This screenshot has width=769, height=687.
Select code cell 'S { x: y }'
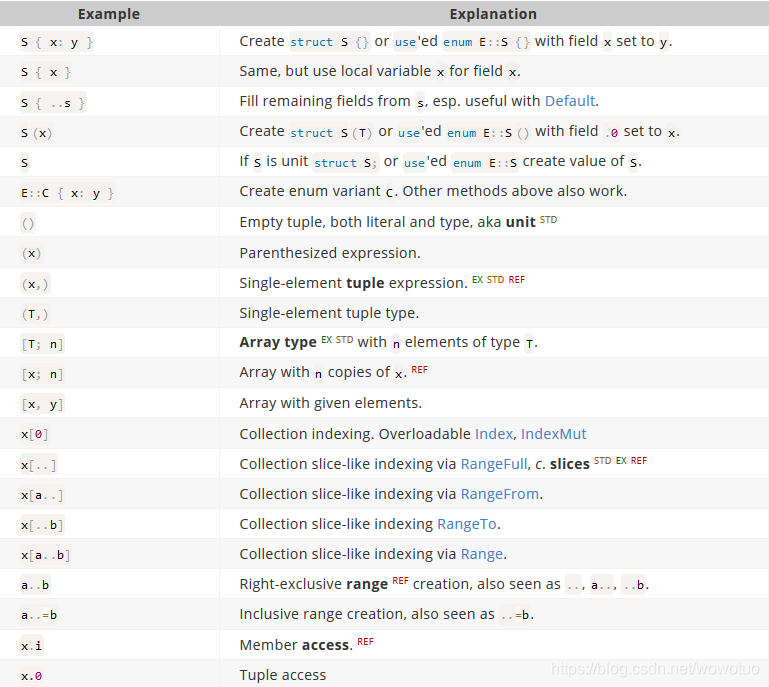pos(56,42)
